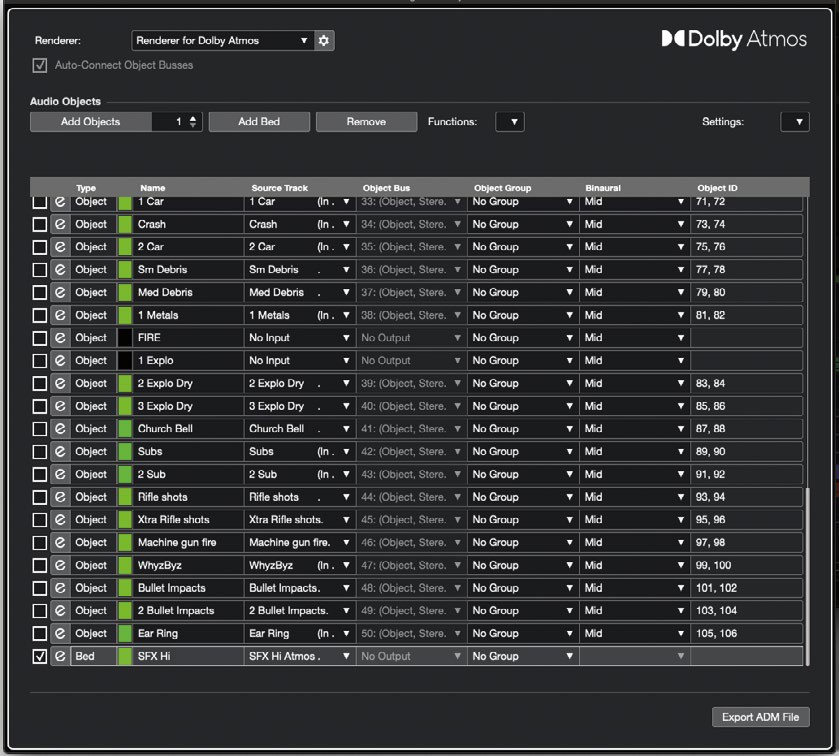Toggle Auto-Connect Object Busses checkbox
This screenshot has height=756, width=839.
pos(40,65)
